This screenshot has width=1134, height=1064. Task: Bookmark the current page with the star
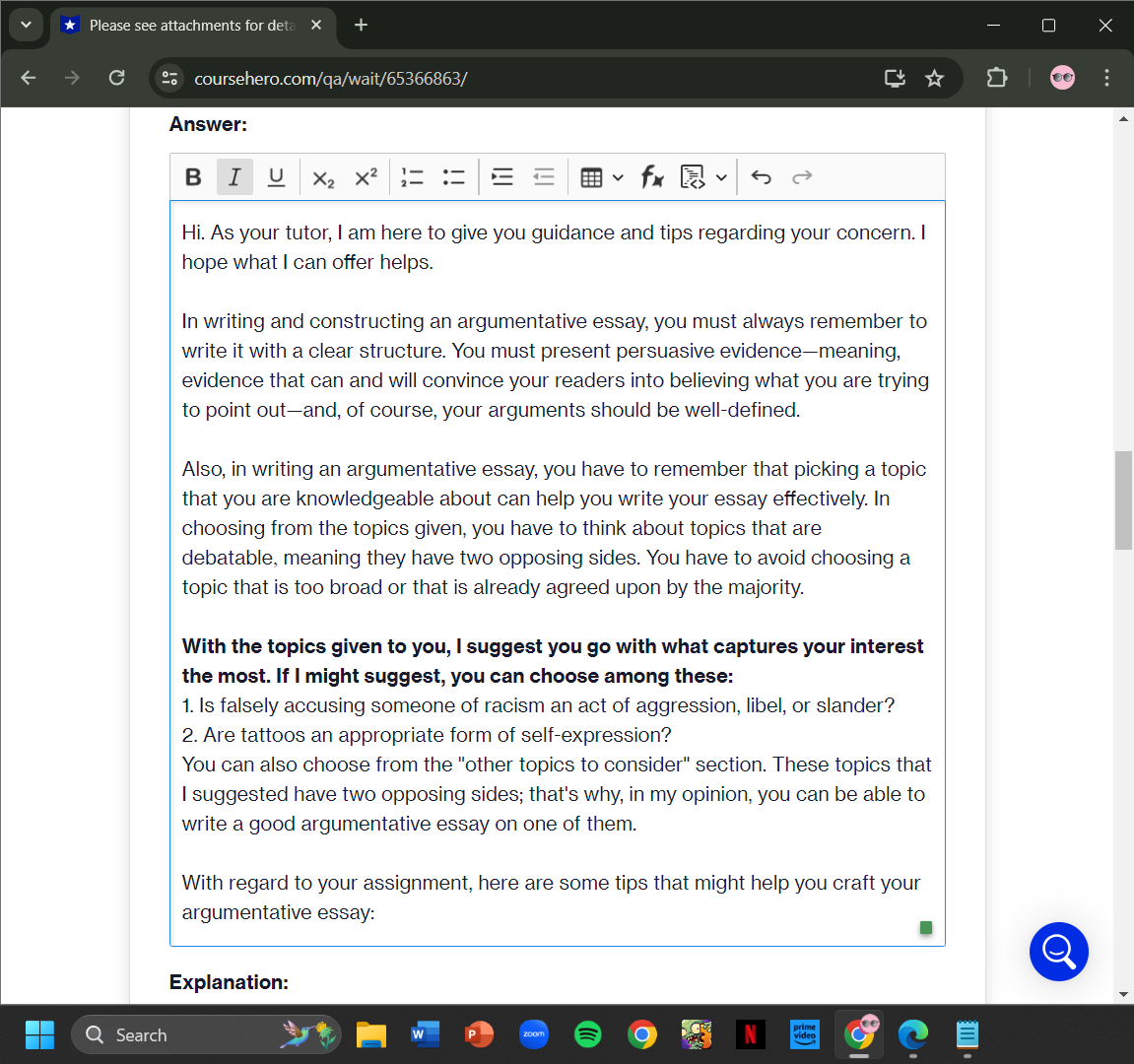(x=934, y=77)
